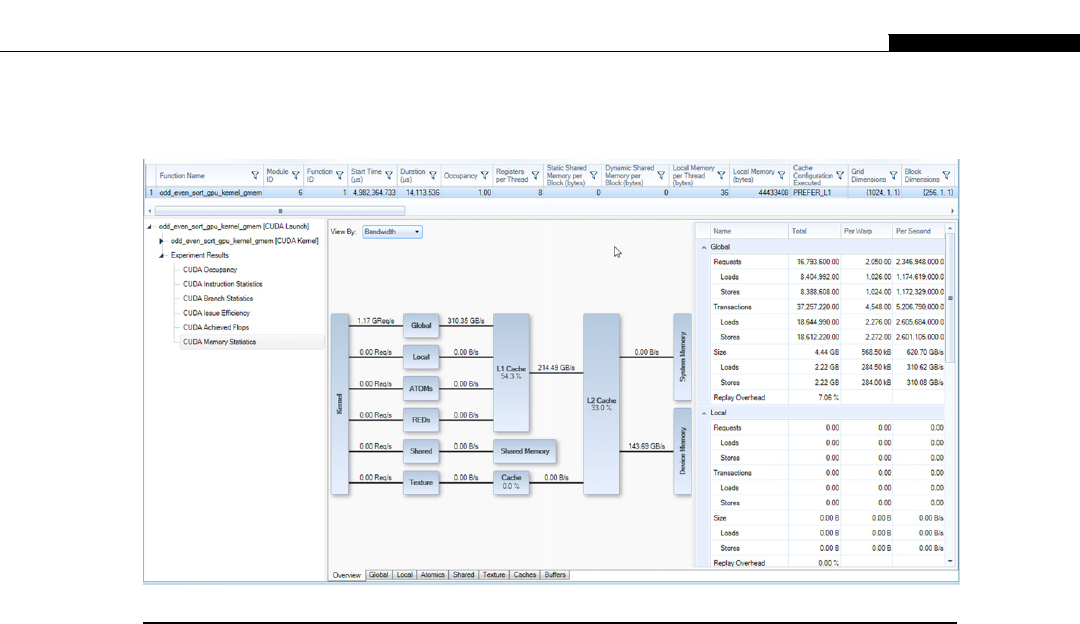
Task: Select CUDA Achieved Flops
Action: (x=216, y=328)
